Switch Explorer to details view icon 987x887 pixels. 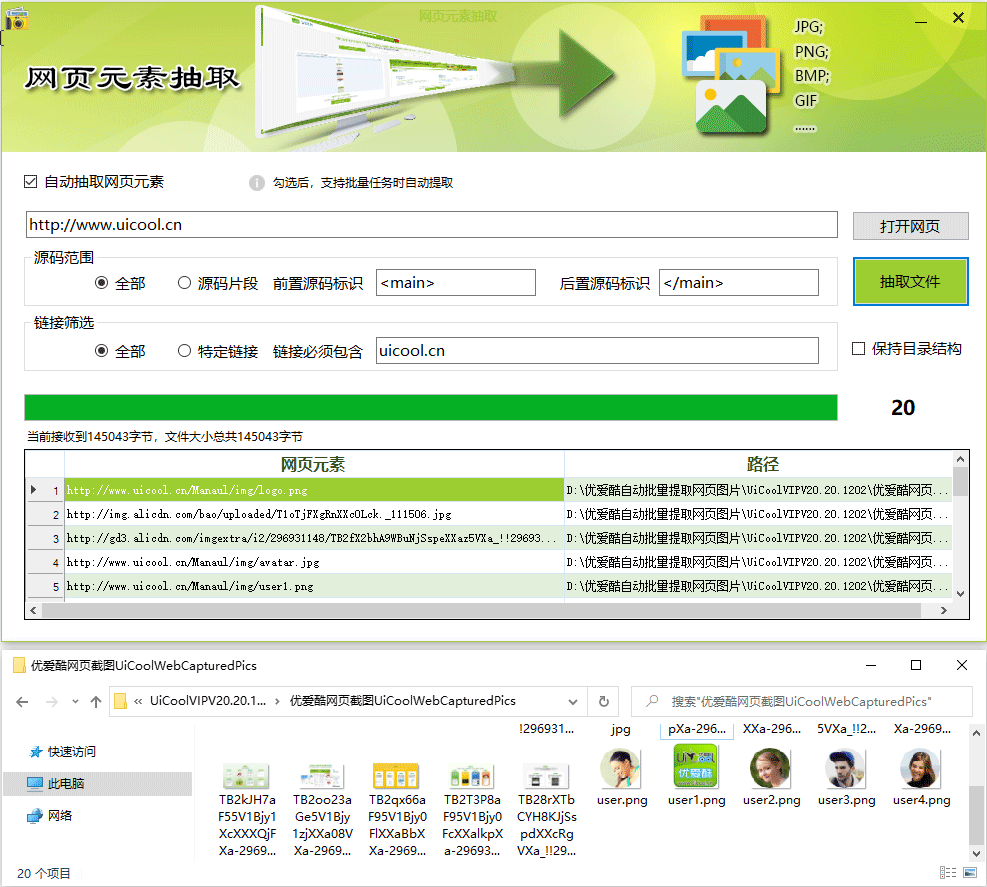tap(948, 873)
